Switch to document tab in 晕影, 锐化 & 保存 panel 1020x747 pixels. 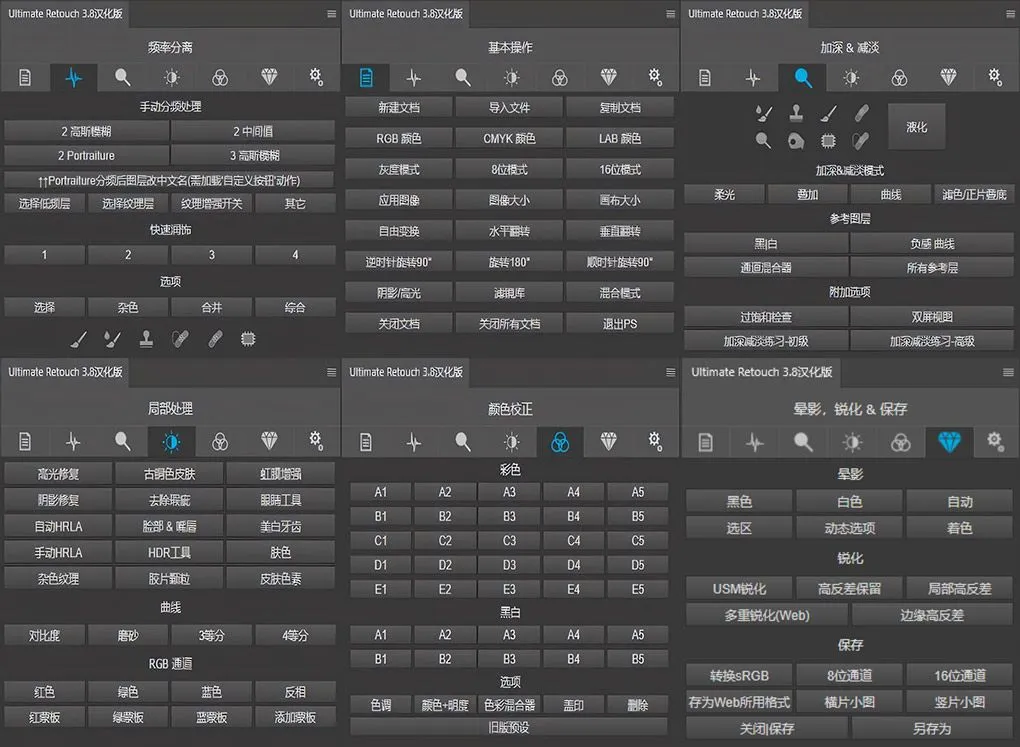point(706,441)
